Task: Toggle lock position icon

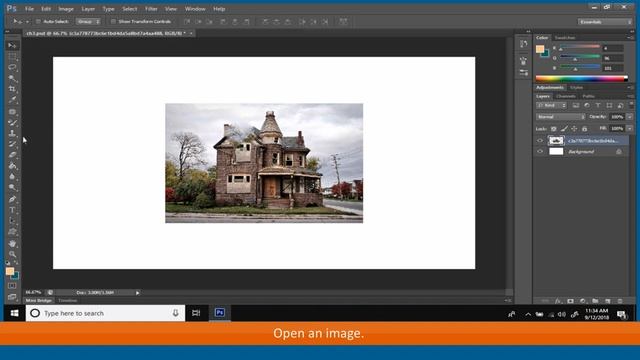Action: (x=574, y=129)
